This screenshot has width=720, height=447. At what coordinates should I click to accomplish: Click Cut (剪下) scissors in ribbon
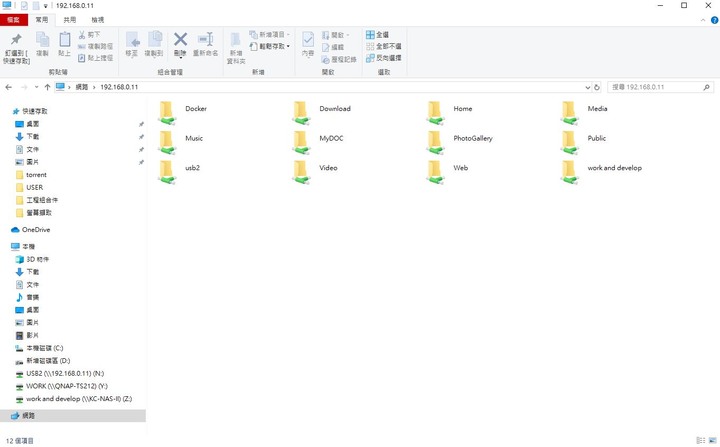pyautogui.click(x=89, y=34)
